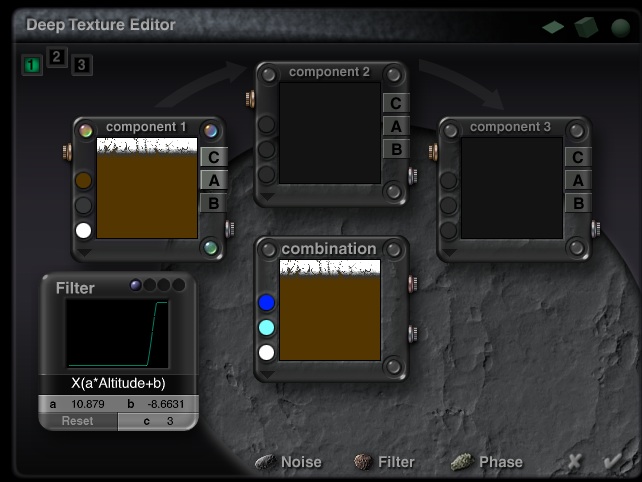Click the sphere preview icon

[x=620, y=28]
